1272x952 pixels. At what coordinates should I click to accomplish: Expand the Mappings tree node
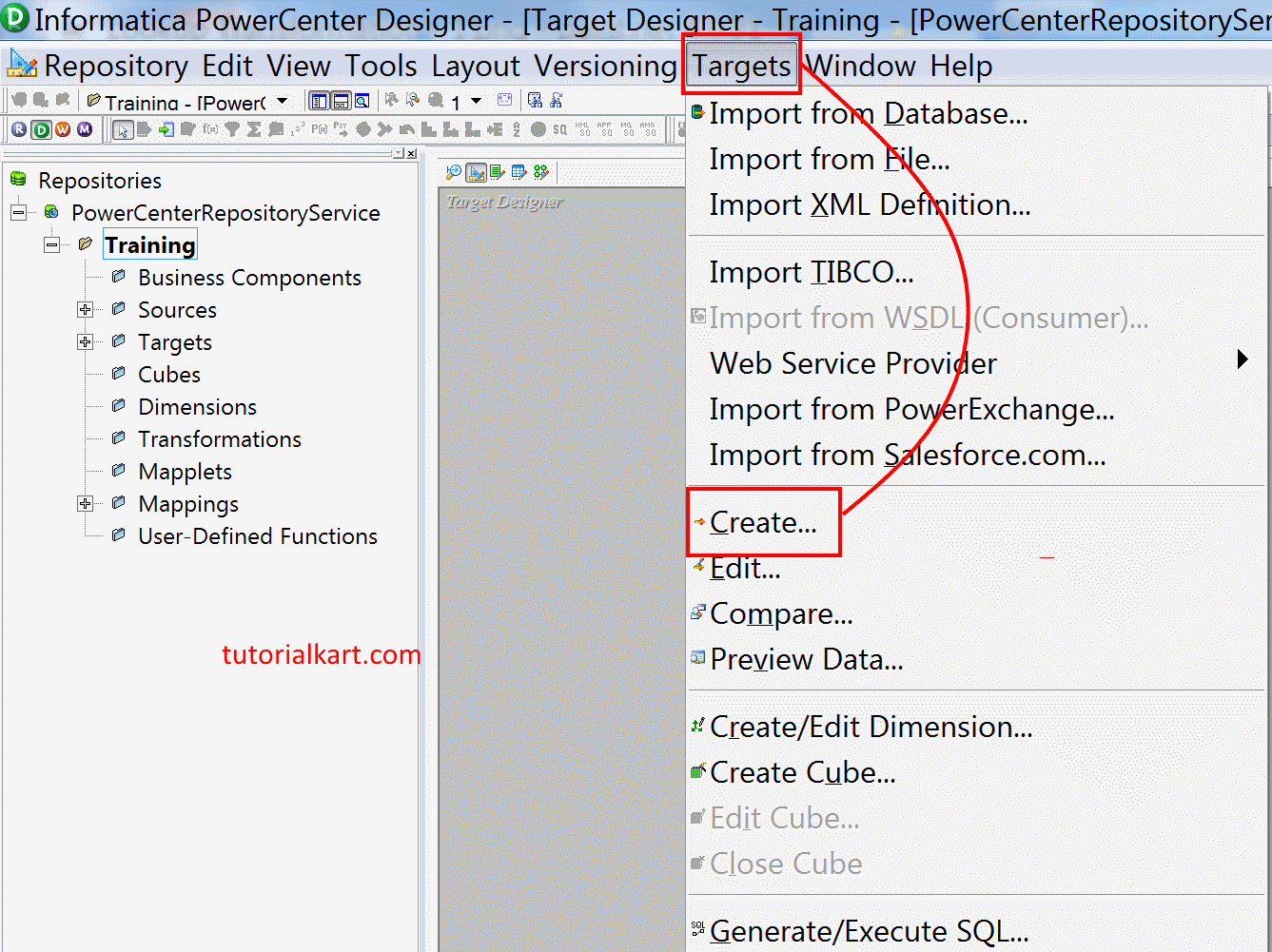click(x=85, y=504)
